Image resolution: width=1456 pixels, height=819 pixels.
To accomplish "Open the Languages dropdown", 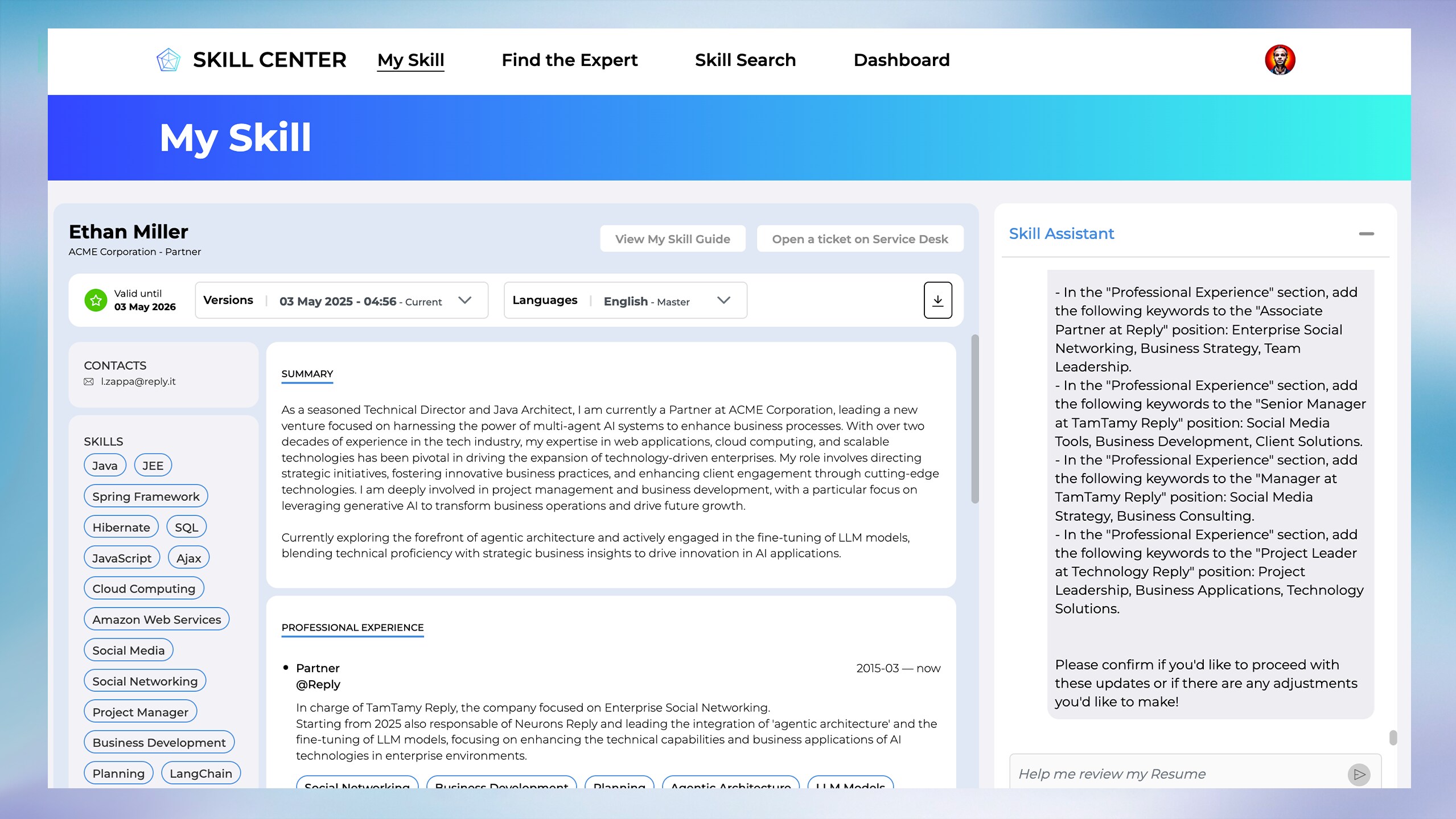I will point(625,301).
